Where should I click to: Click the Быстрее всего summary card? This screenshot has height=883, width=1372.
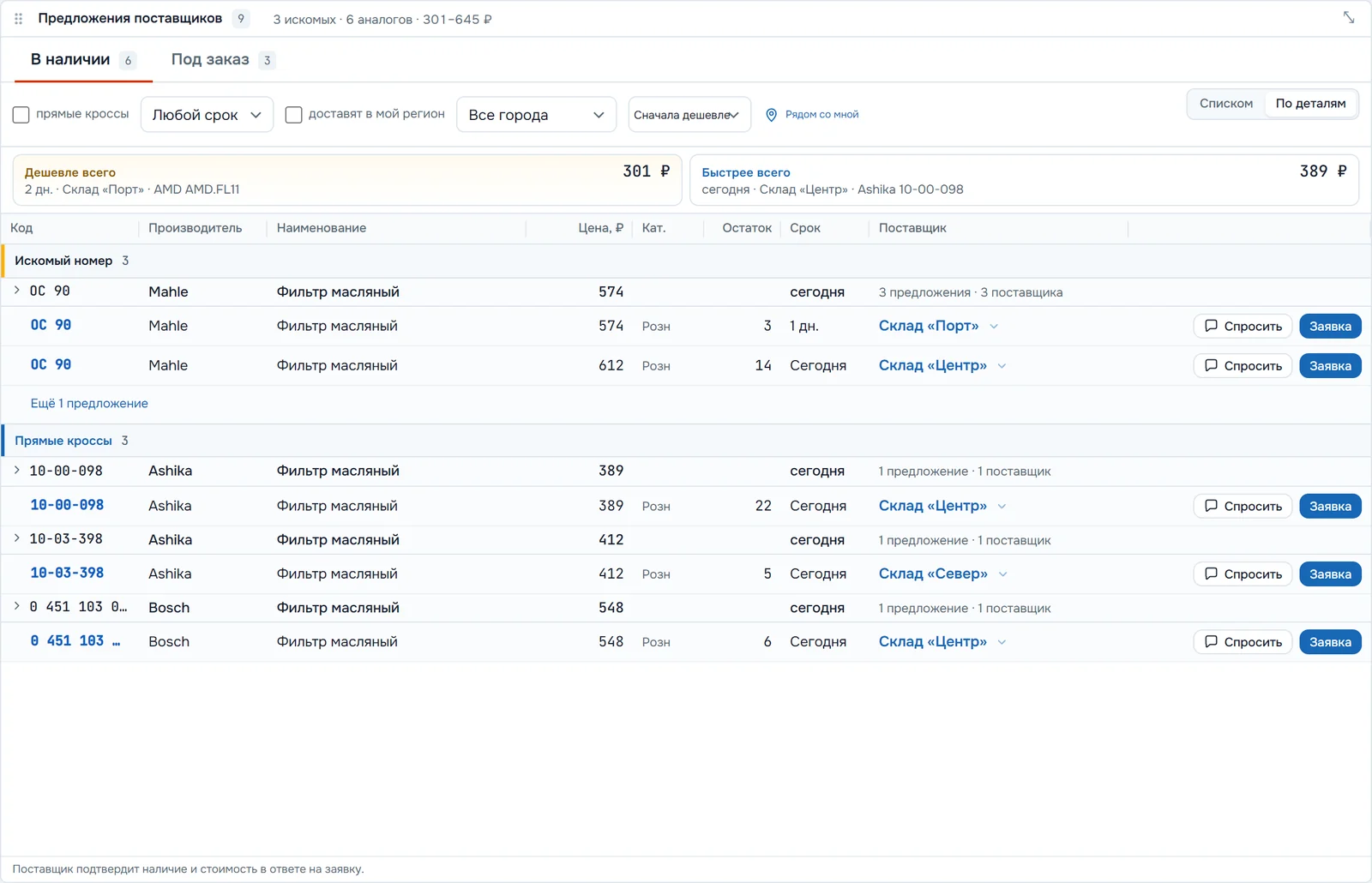1024,180
